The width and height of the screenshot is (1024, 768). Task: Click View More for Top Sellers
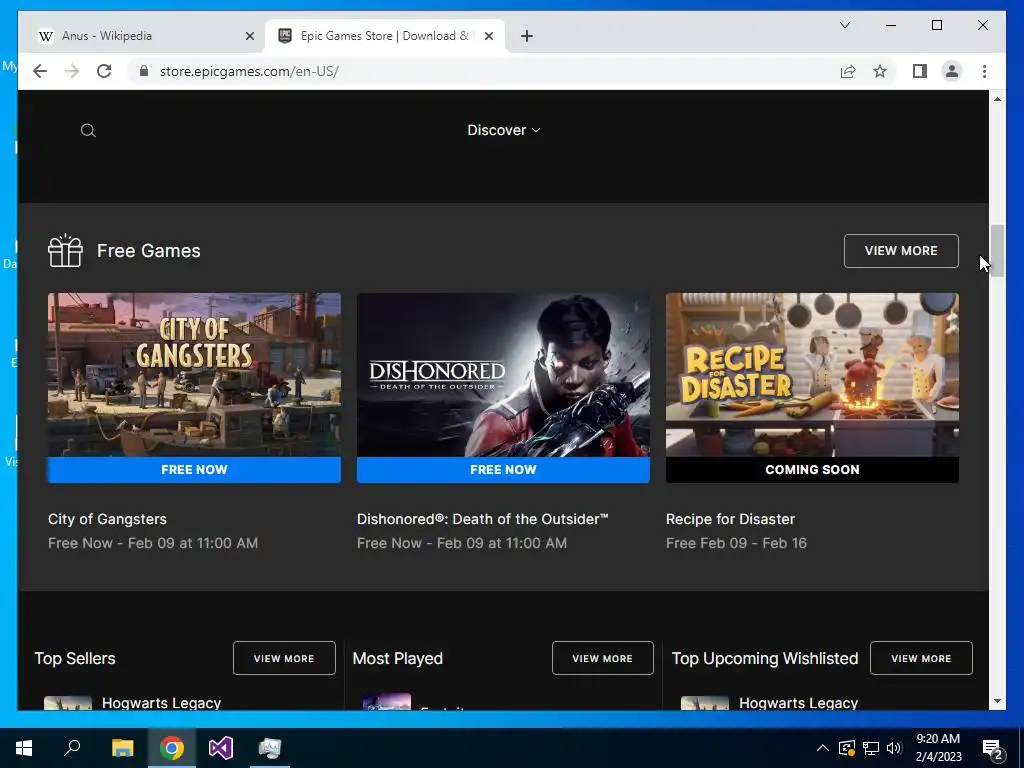click(x=284, y=658)
